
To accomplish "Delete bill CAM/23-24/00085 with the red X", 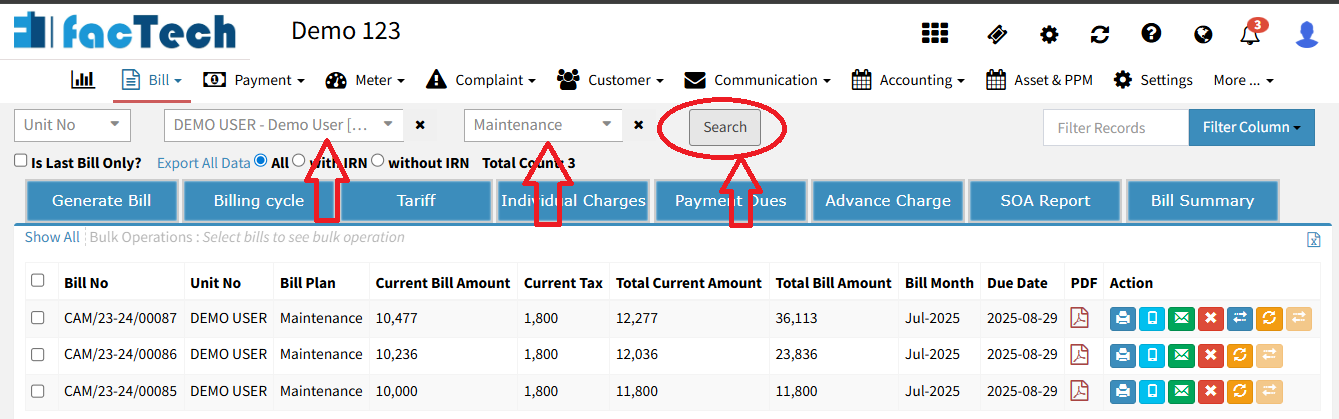I will coord(1210,391).
